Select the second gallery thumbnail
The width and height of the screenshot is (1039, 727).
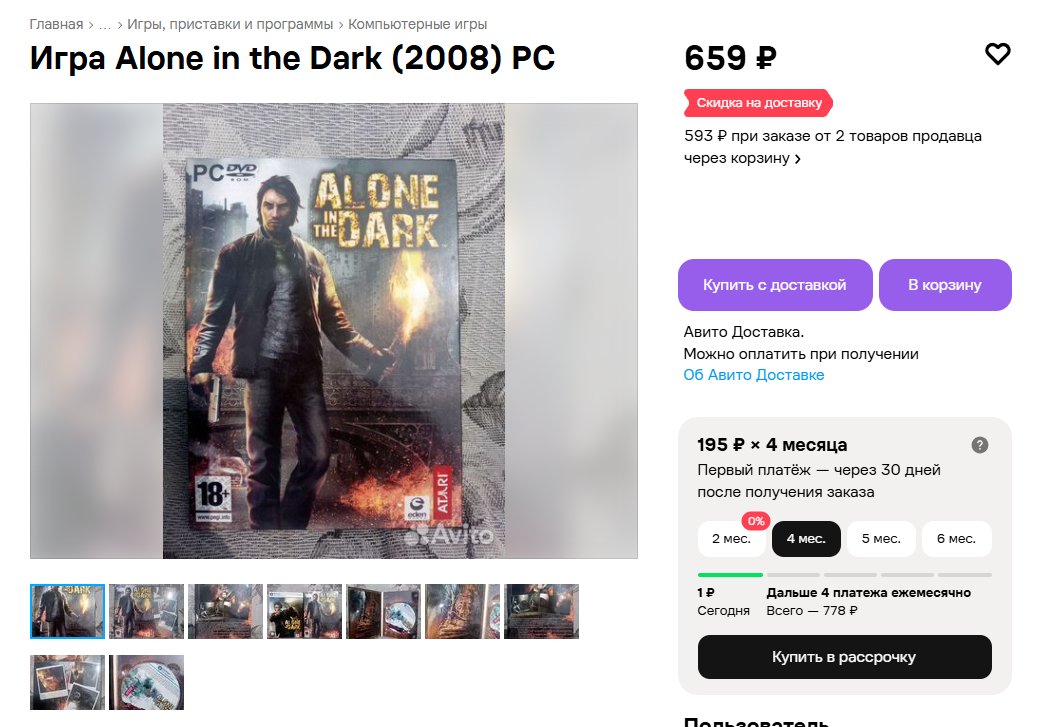pyautogui.click(x=146, y=611)
